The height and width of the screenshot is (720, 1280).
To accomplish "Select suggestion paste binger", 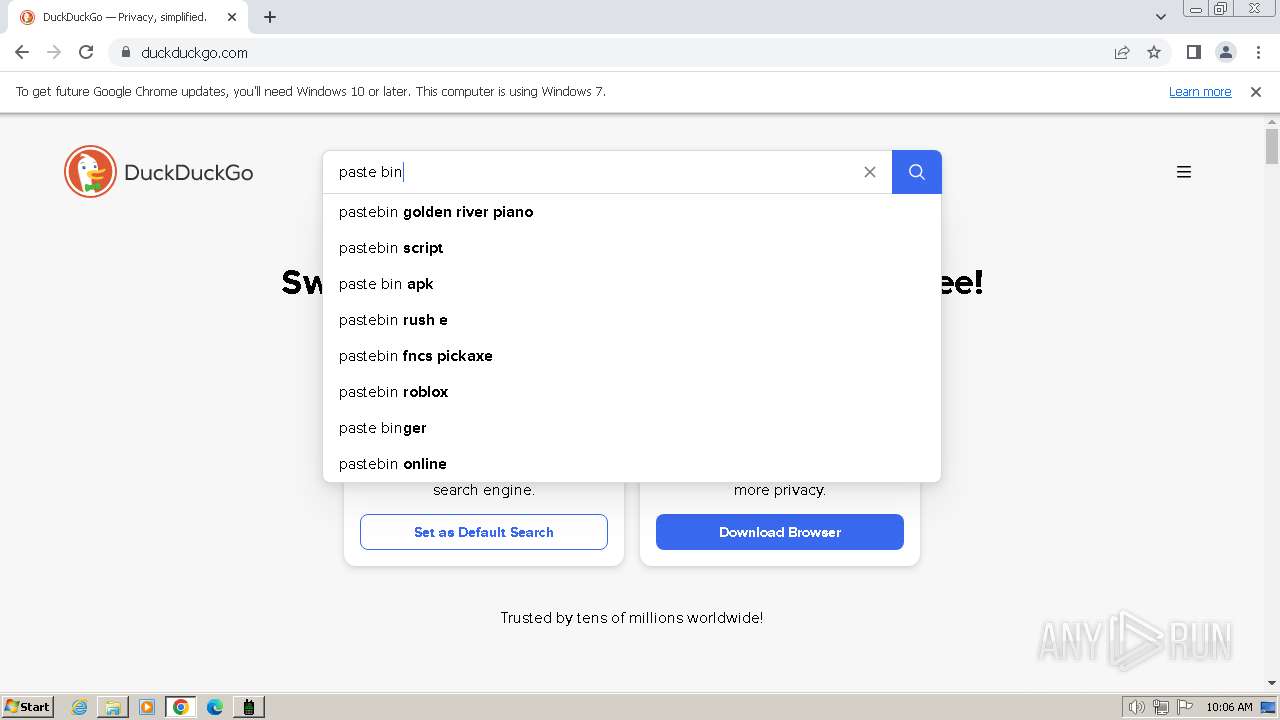I will pos(632,428).
